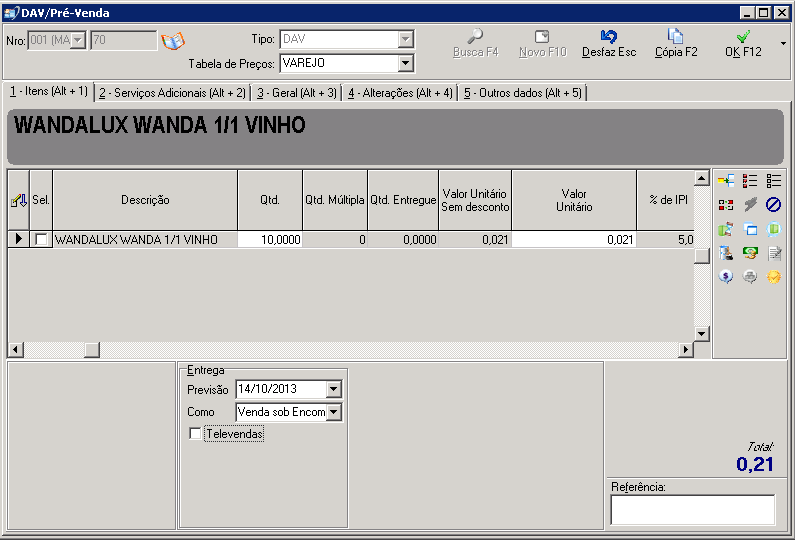The image size is (795, 541).
Task: Click the % de IPI column header
Action: pyautogui.click(x=666, y=200)
